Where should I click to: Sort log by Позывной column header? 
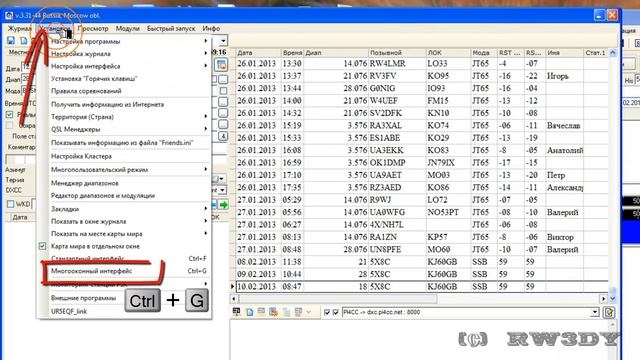tap(397, 53)
